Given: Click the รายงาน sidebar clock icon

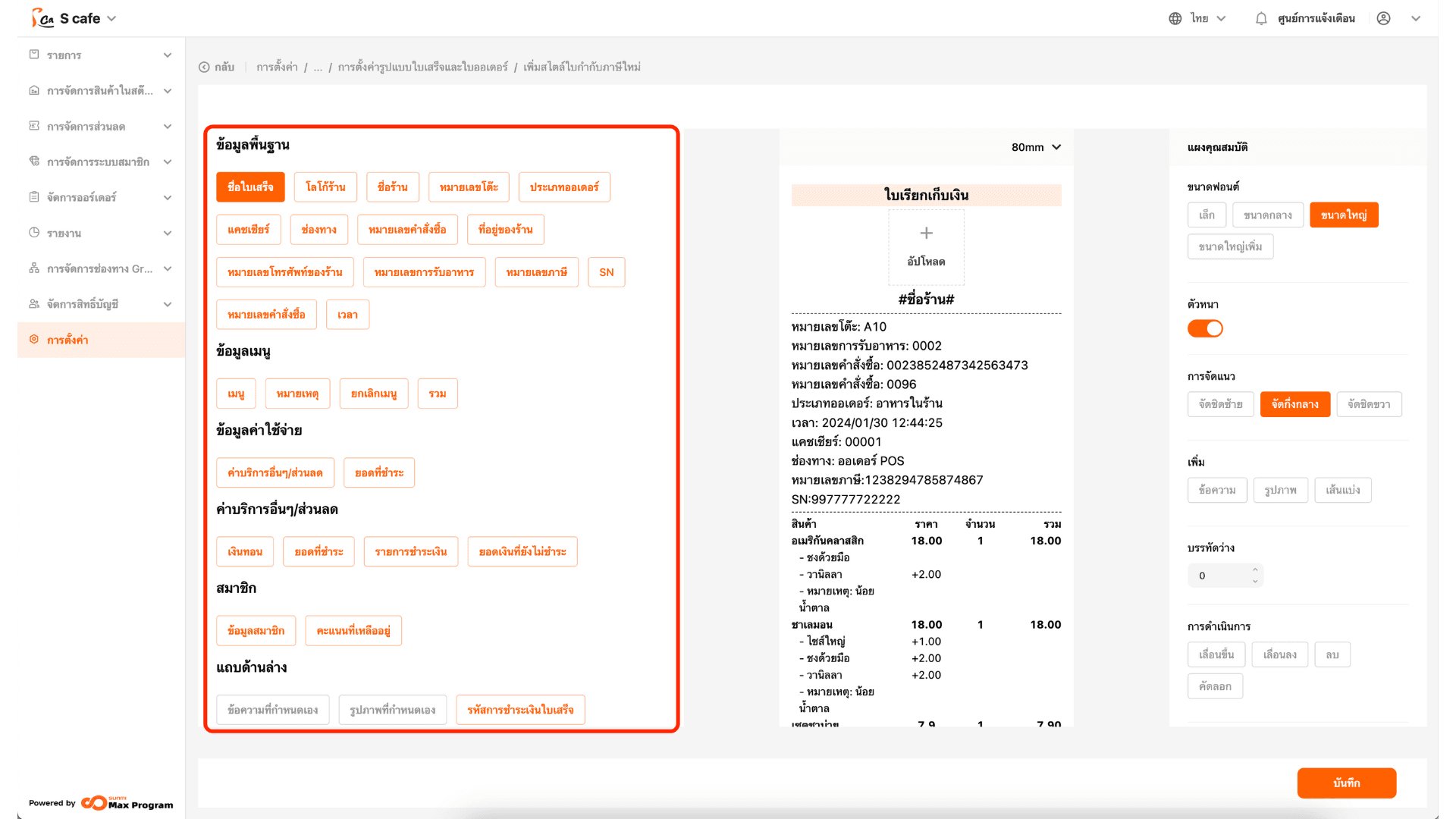Looking at the screenshot, I should pos(34,233).
